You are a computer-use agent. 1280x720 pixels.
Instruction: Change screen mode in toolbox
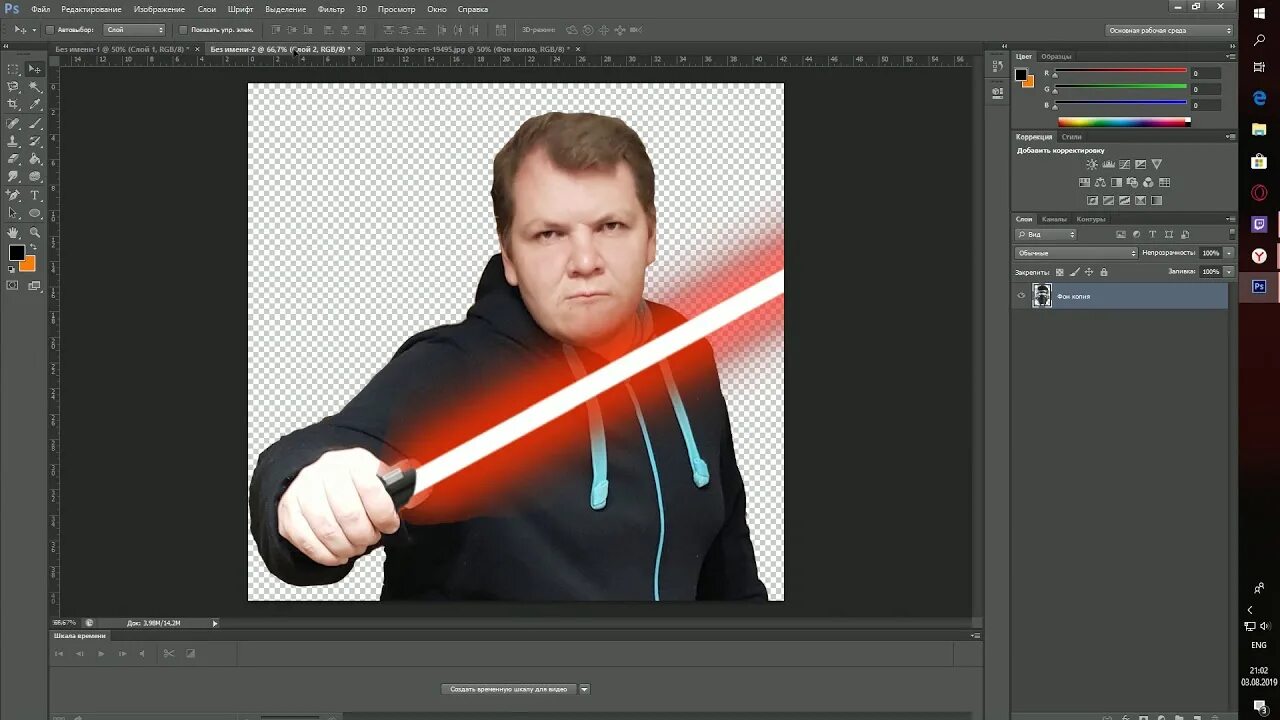[x=35, y=285]
